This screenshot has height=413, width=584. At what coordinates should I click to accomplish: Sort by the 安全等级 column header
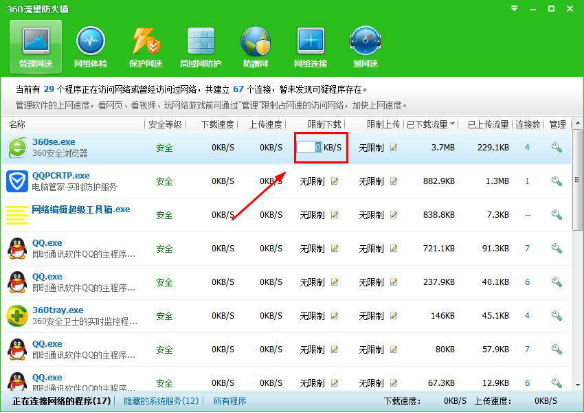(165, 124)
